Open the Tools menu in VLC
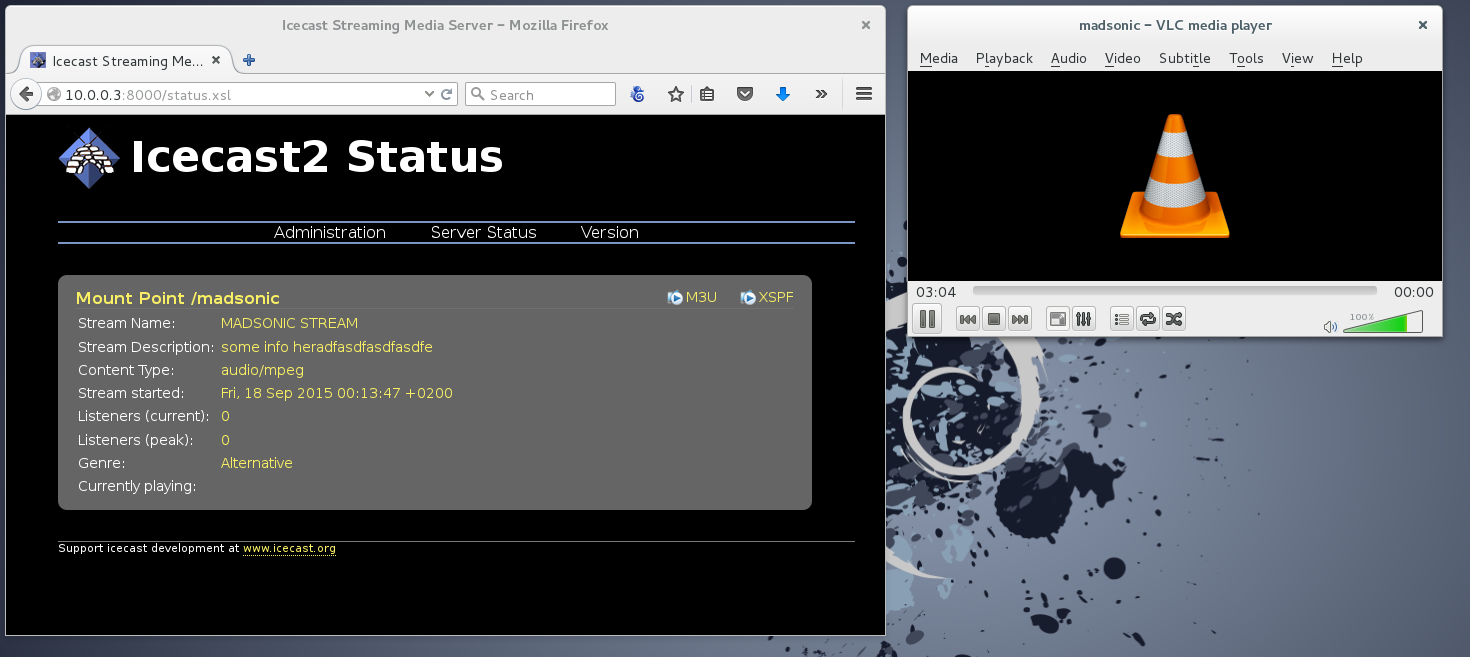The height and width of the screenshot is (657, 1470). (1246, 58)
